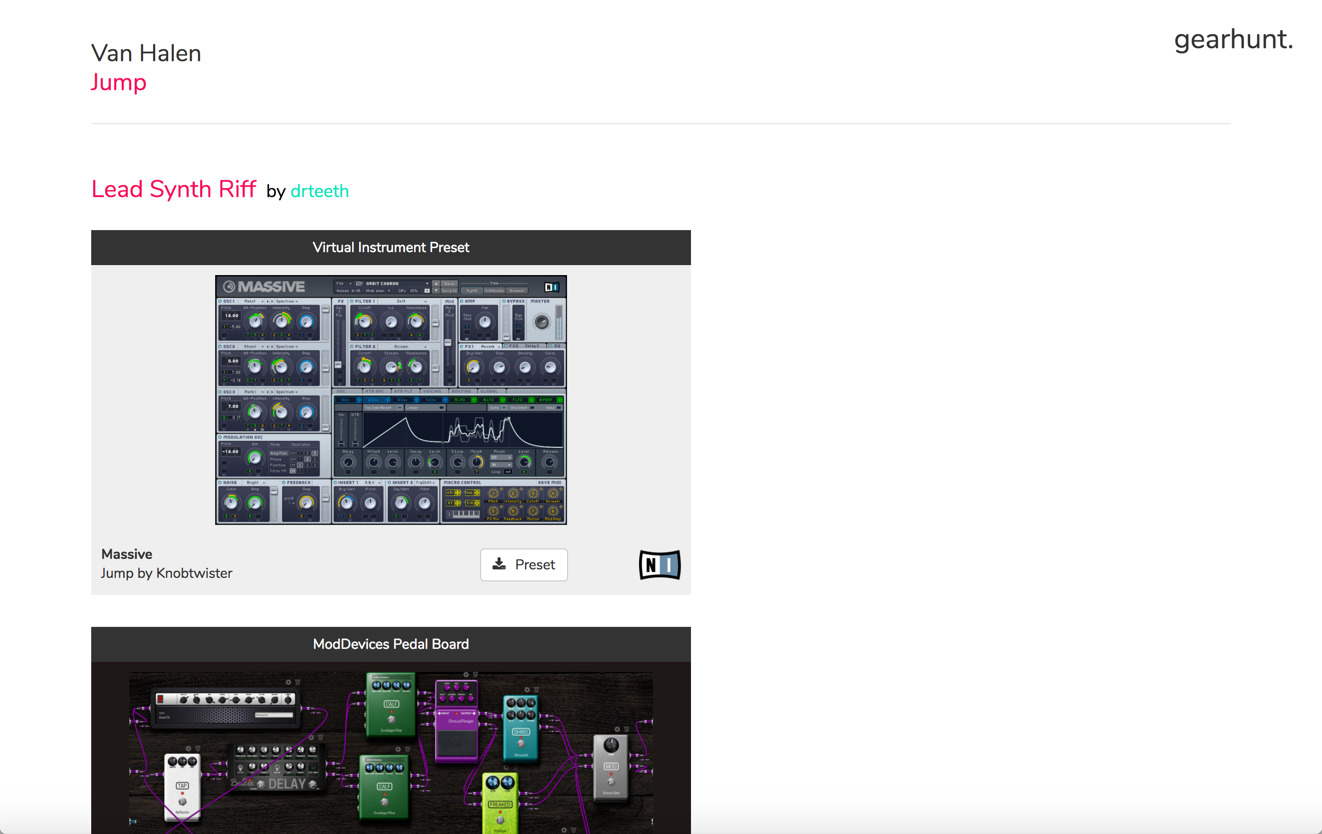Click the ModDevices Pedal Board header
Screen dimensions: 1322x834
click(x=391, y=644)
